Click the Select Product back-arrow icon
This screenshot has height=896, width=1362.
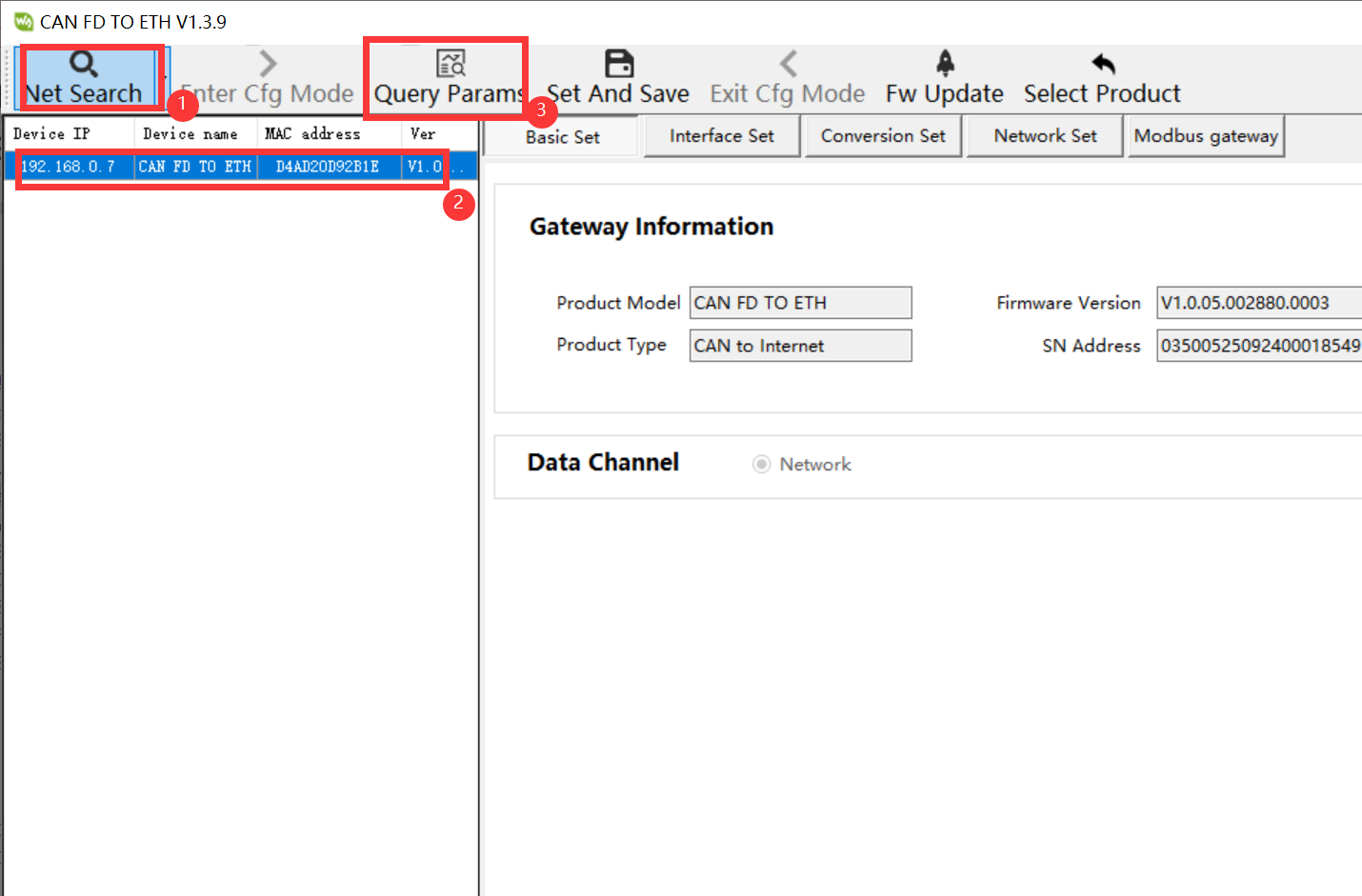pos(1102,64)
